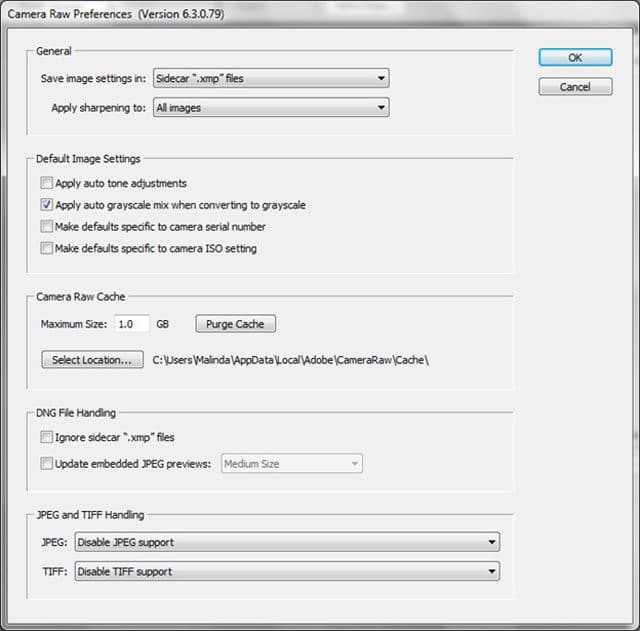Open the JPEG handling dropdown
The height and width of the screenshot is (631, 640).
pyautogui.click(x=287, y=542)
